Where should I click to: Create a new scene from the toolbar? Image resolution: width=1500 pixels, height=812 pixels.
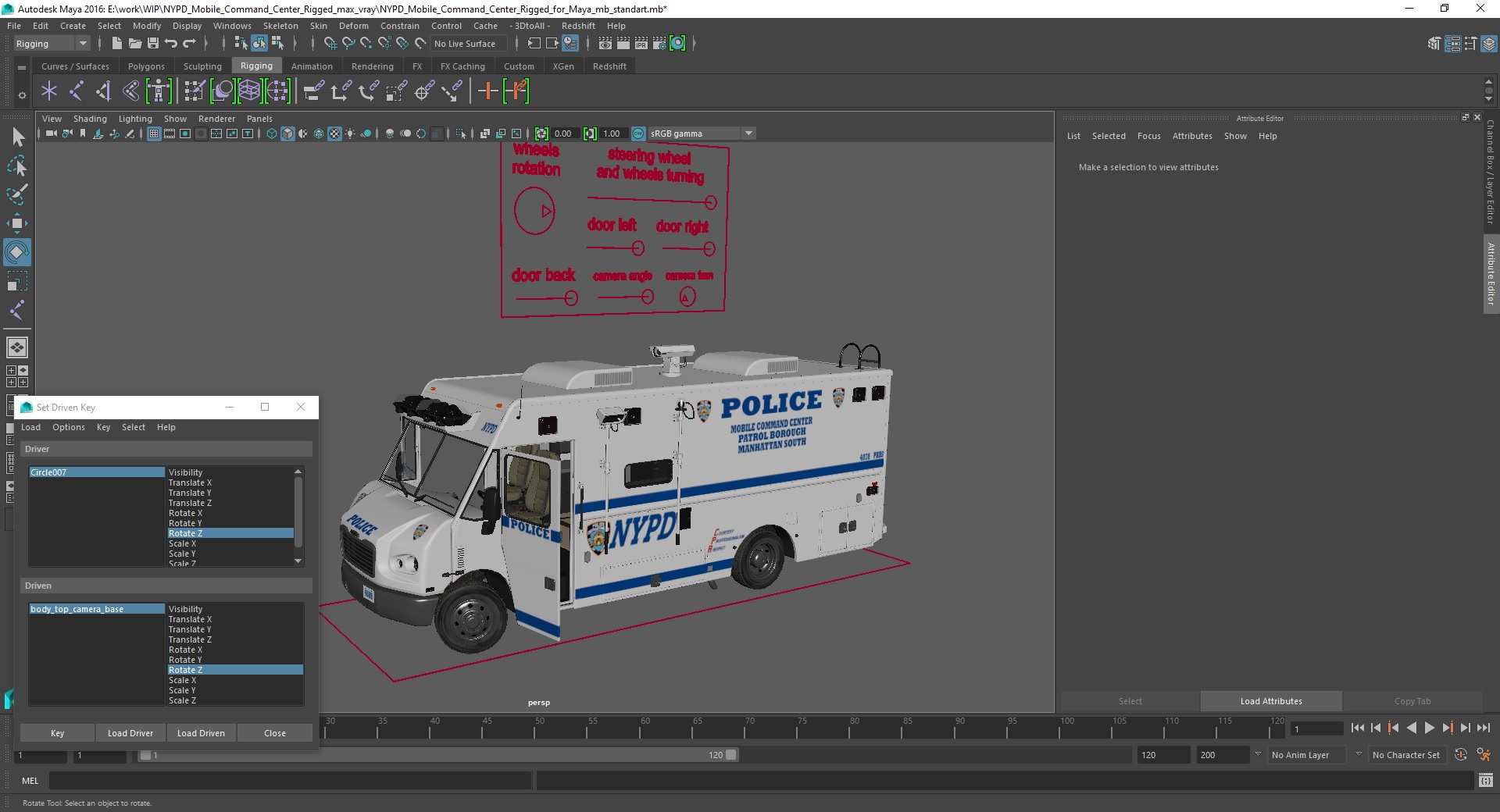[x=116, y=44]
